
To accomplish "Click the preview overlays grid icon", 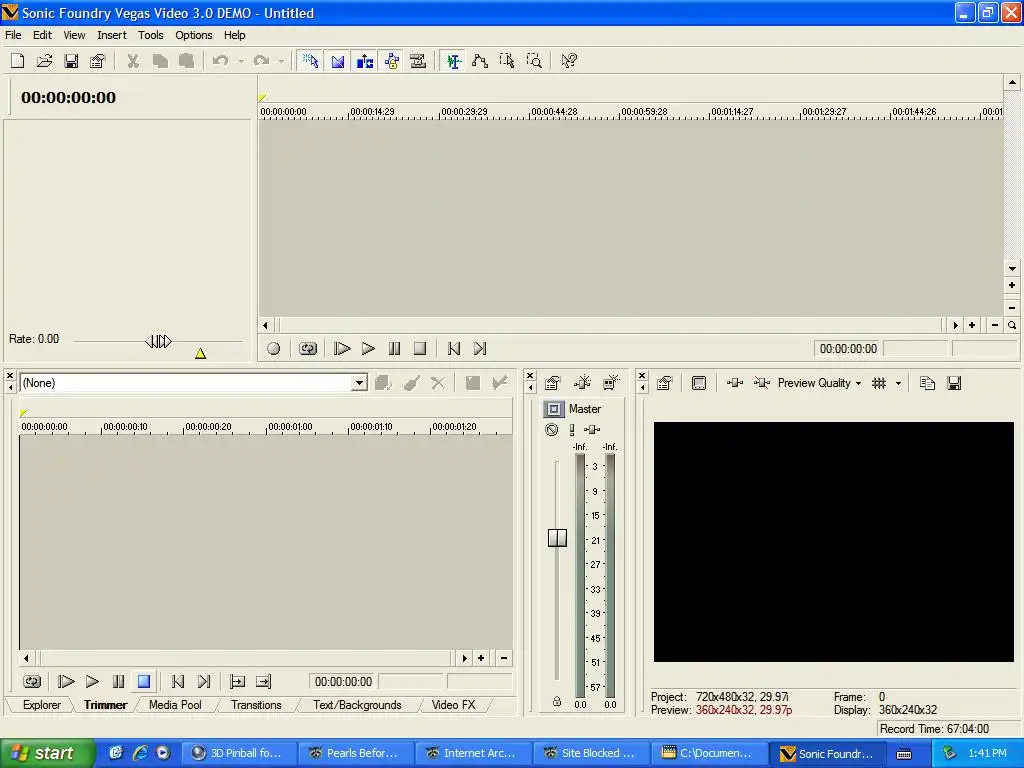I will [879, 383].
